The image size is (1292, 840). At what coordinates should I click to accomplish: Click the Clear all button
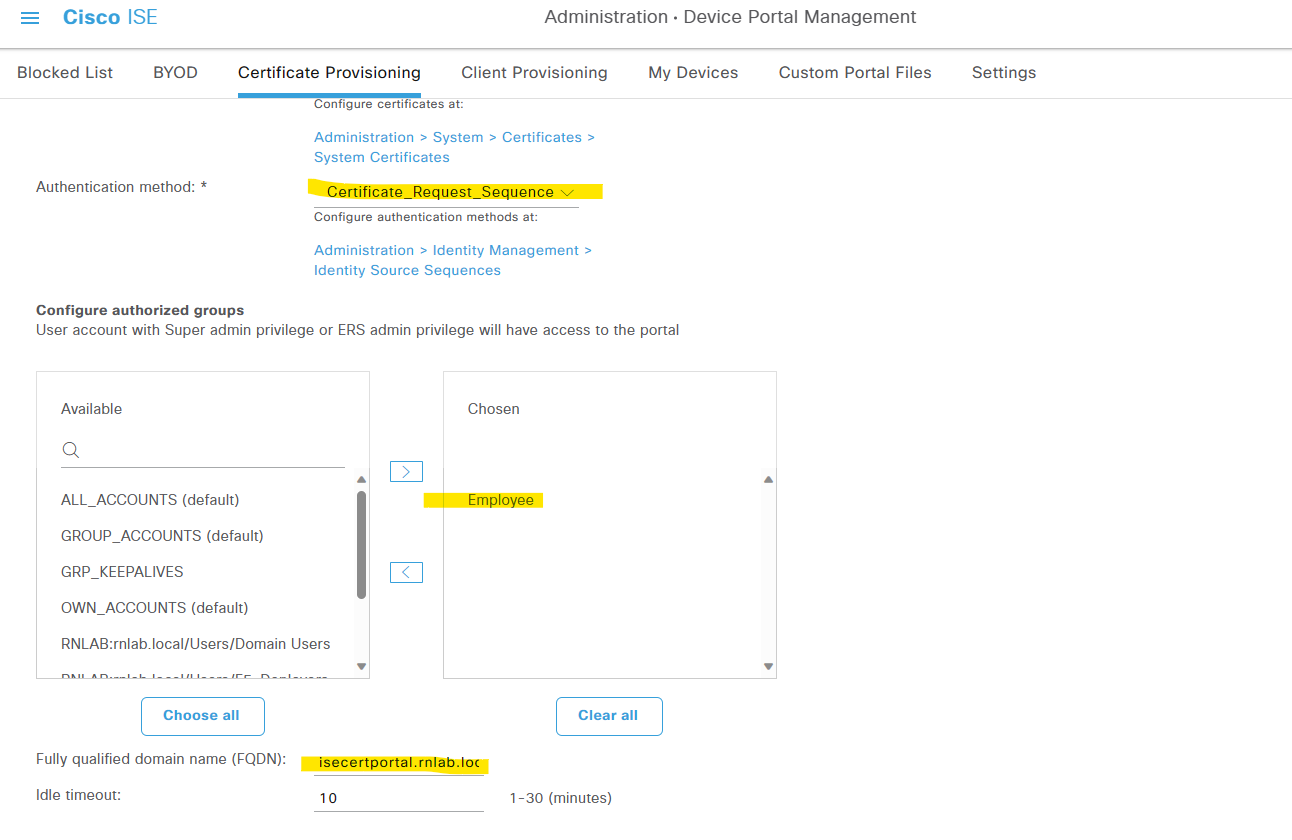click(x=609, y=716)
